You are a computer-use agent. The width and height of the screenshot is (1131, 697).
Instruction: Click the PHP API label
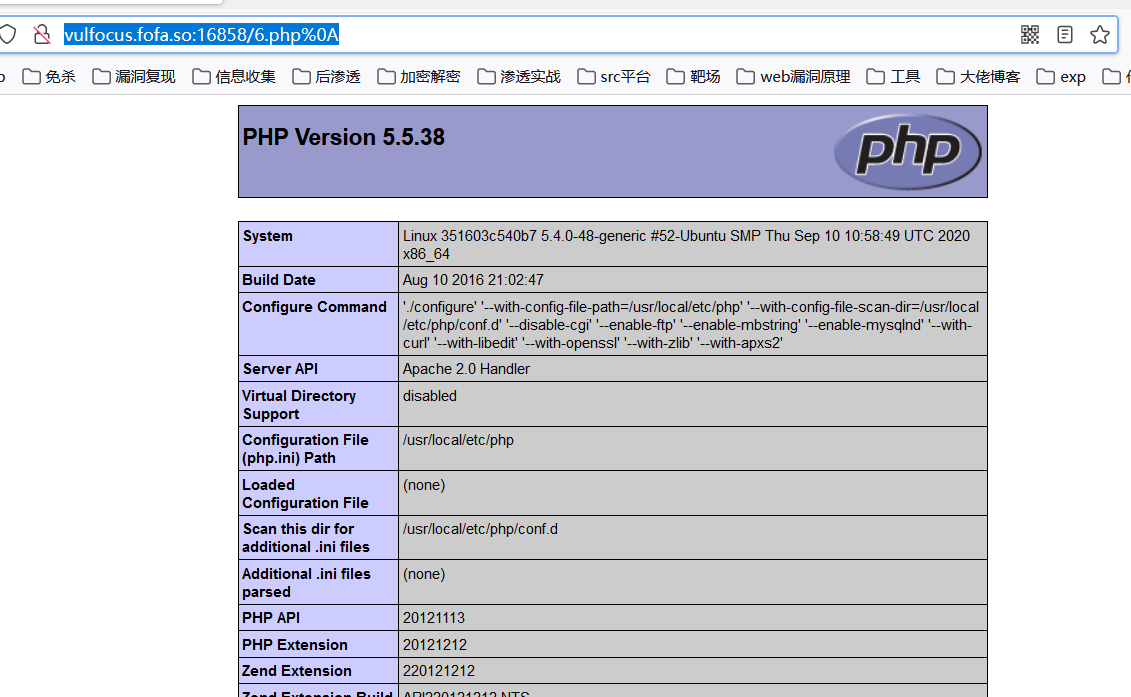(x=270, y=618)
